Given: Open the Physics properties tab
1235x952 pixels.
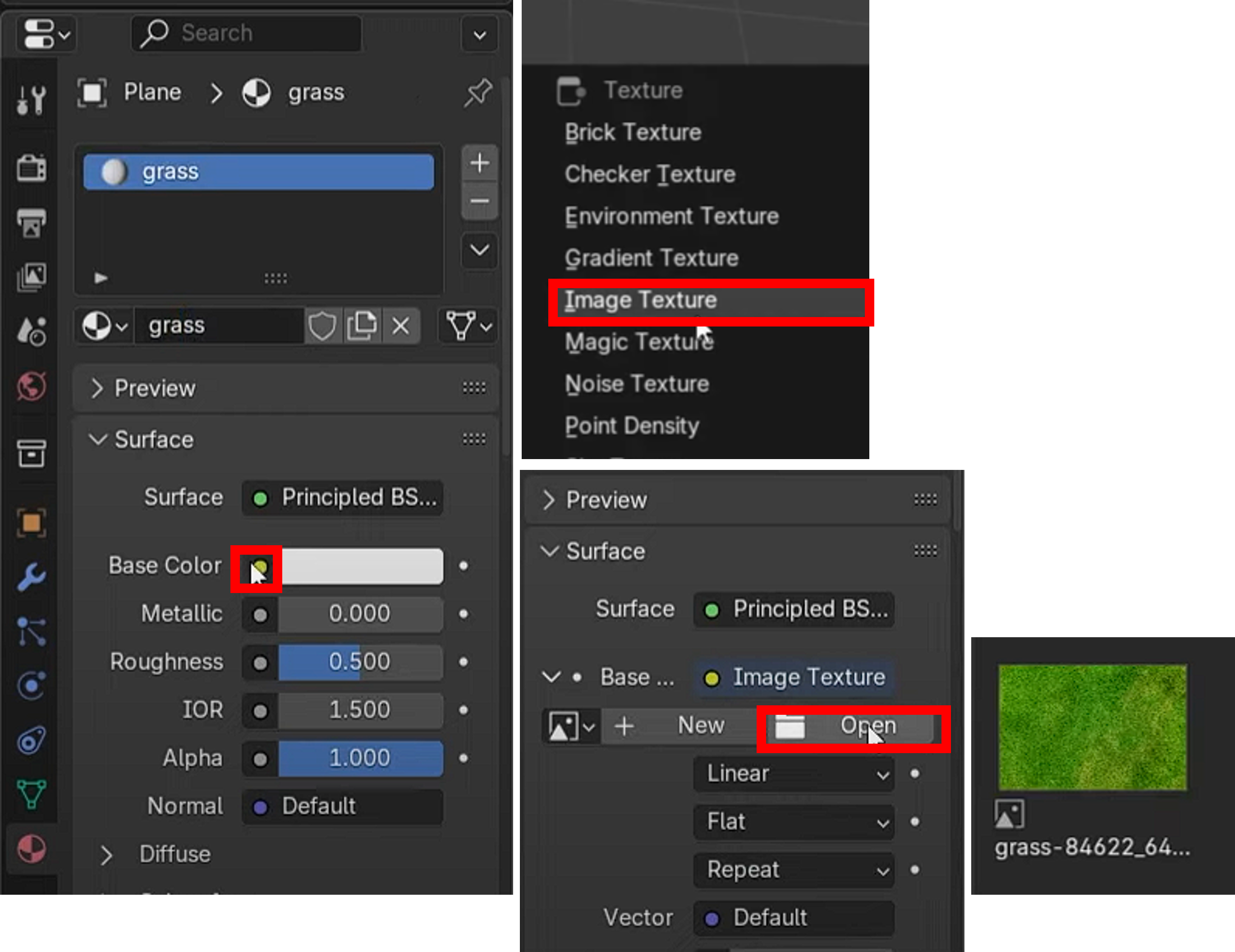Looking at the screenshot, I should tap(31, 686).
